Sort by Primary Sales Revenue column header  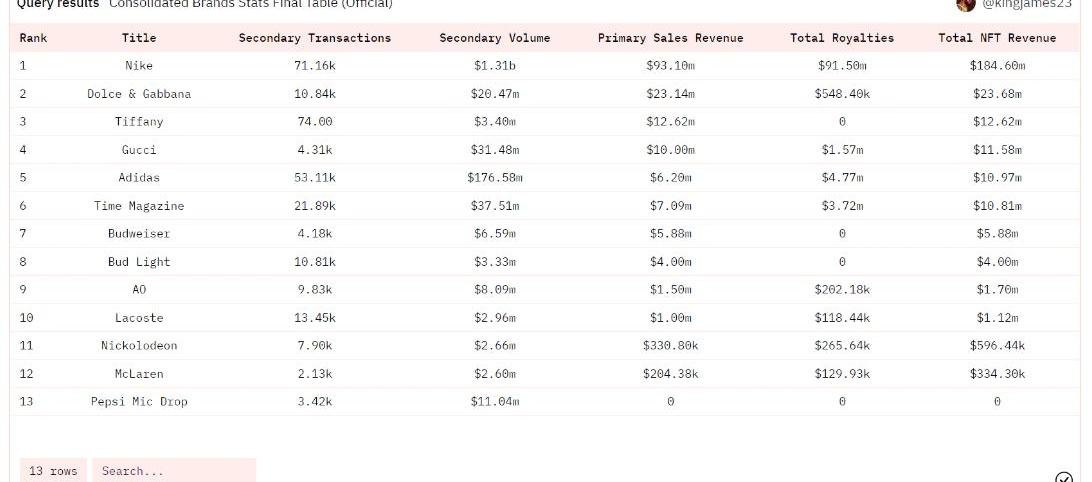(671, 38)
